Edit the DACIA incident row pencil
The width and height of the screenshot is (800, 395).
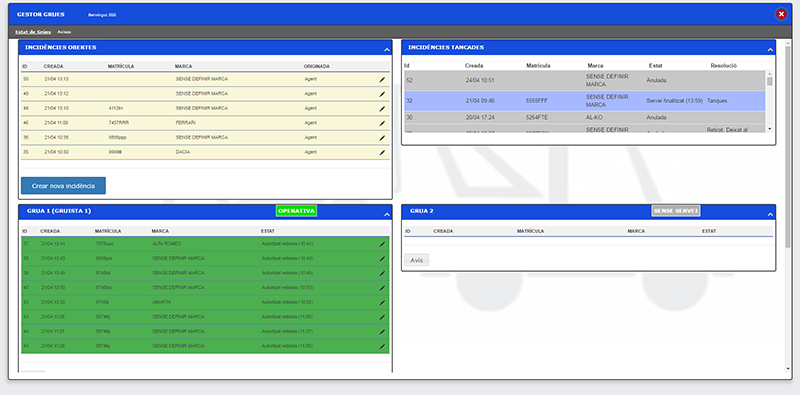pyautogui.click(x=382, y=153)
